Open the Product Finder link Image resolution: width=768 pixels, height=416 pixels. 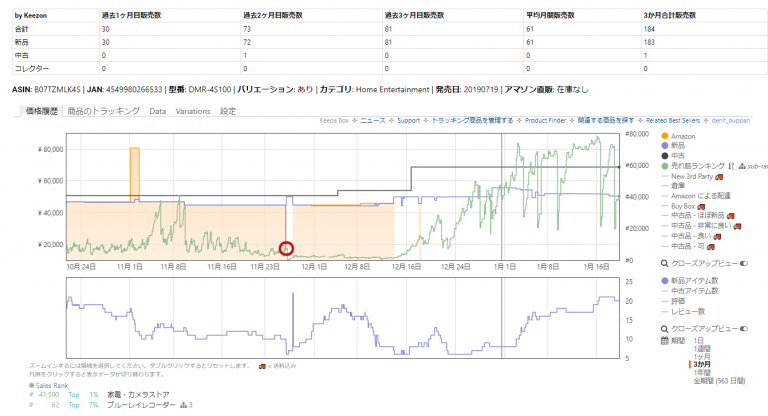tap(545, 119)
